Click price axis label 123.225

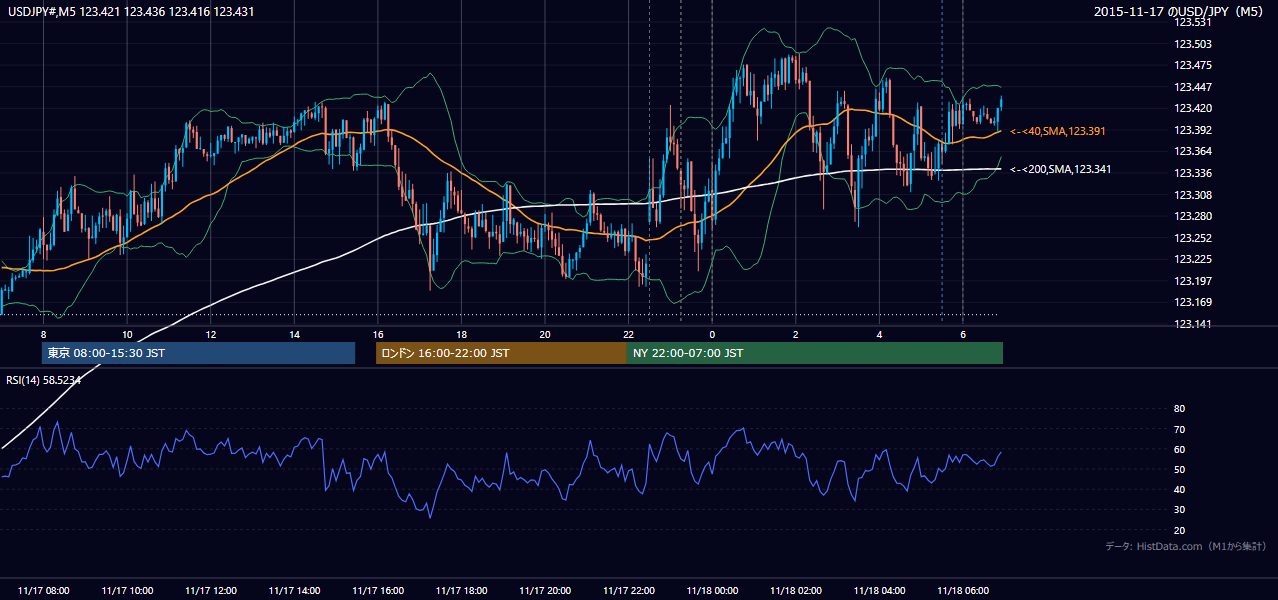1192,259
